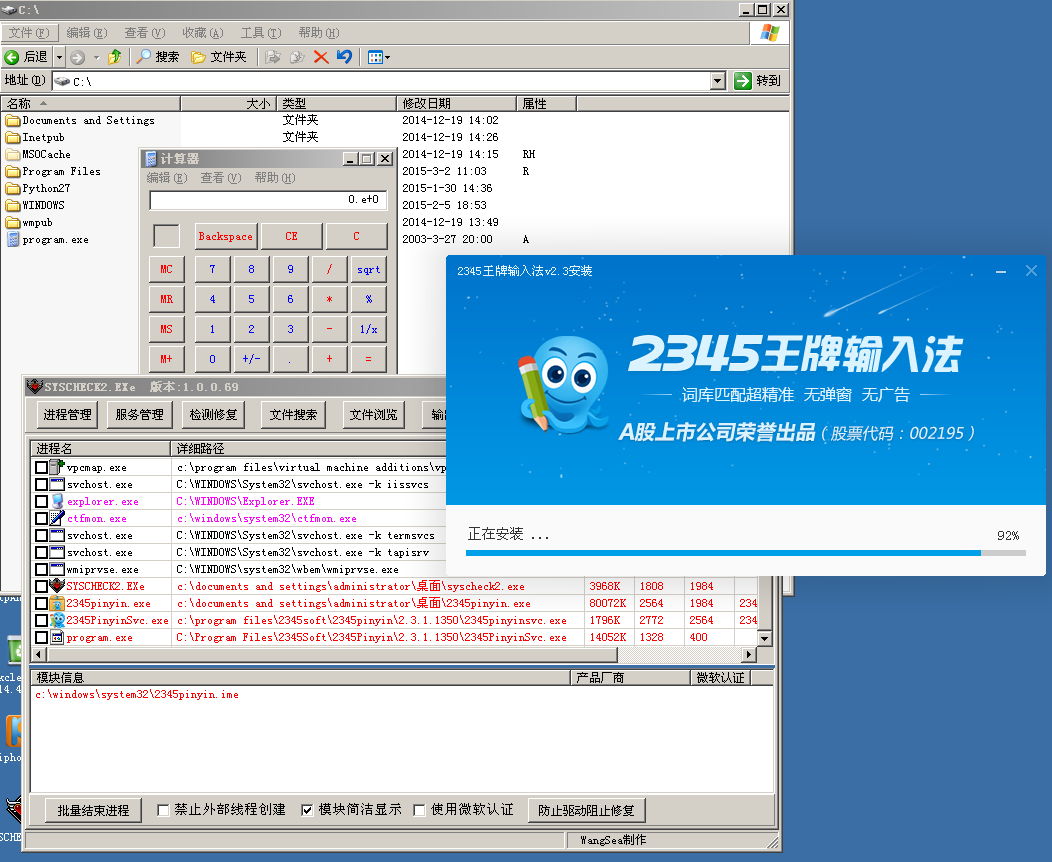Viewport: 1052px width, 862px height.
Task: Open the Forward button history dropdown arrow
Action: 96,58
